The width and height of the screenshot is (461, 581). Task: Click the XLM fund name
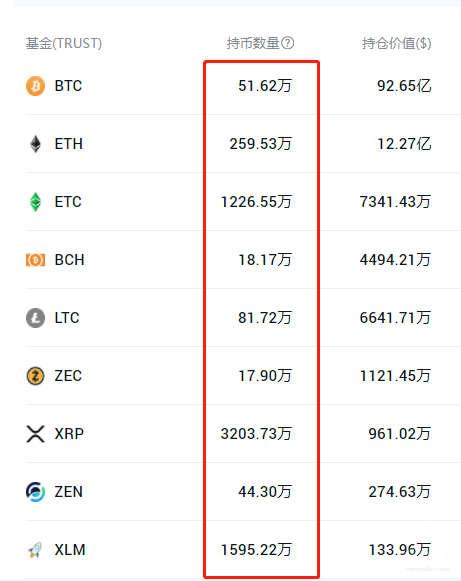(x=70, y=550)
